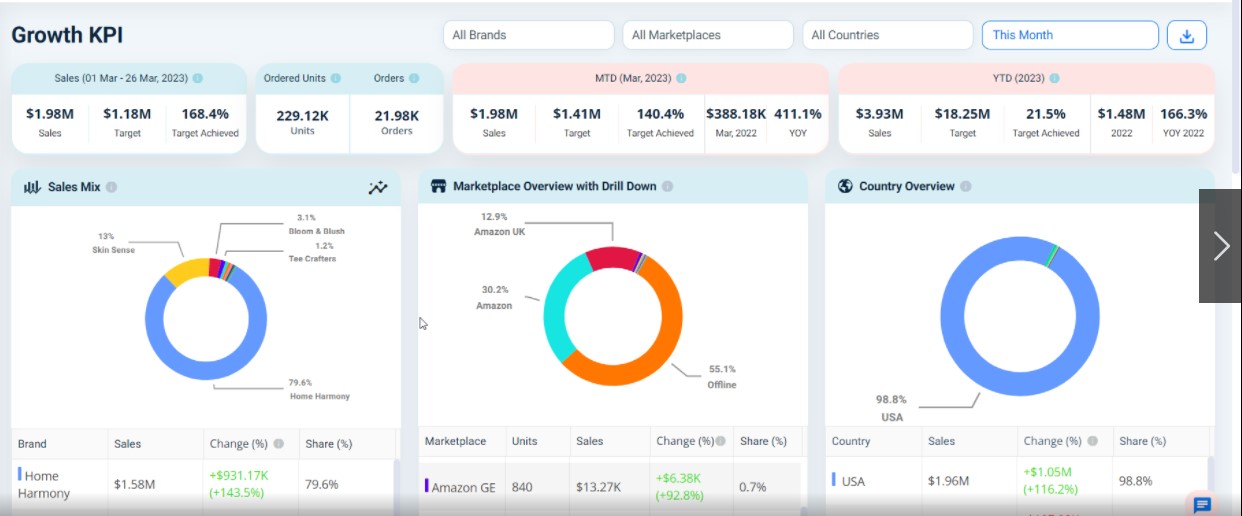Image resolution: width=1242 pixels, height=516 pixels.
Task: Click info icon beside Sales Mix title
Action: 111,187
